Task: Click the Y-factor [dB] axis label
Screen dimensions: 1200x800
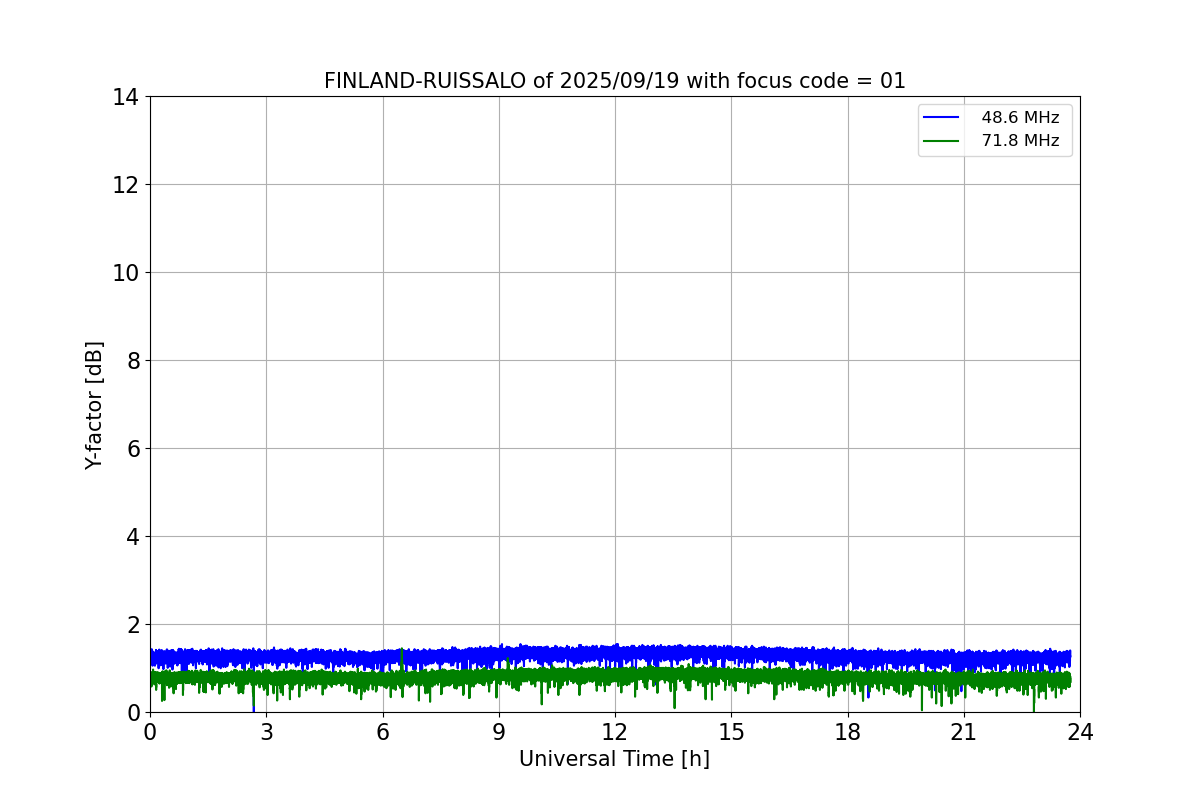Action: point(94,405)
